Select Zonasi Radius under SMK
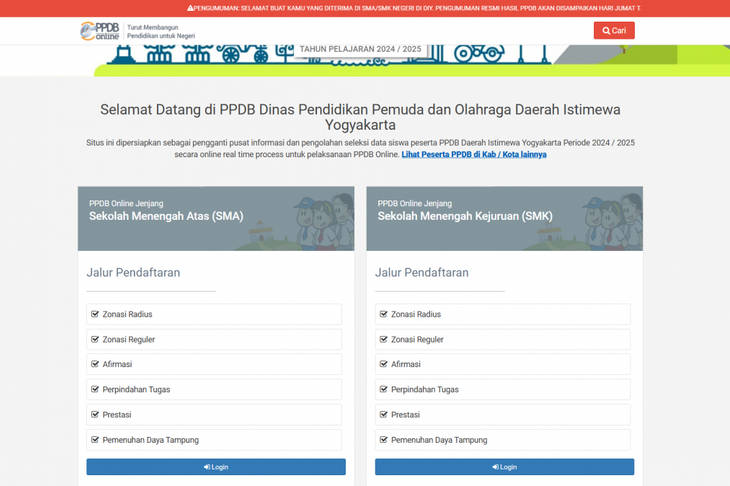 [x=503, y=314]
